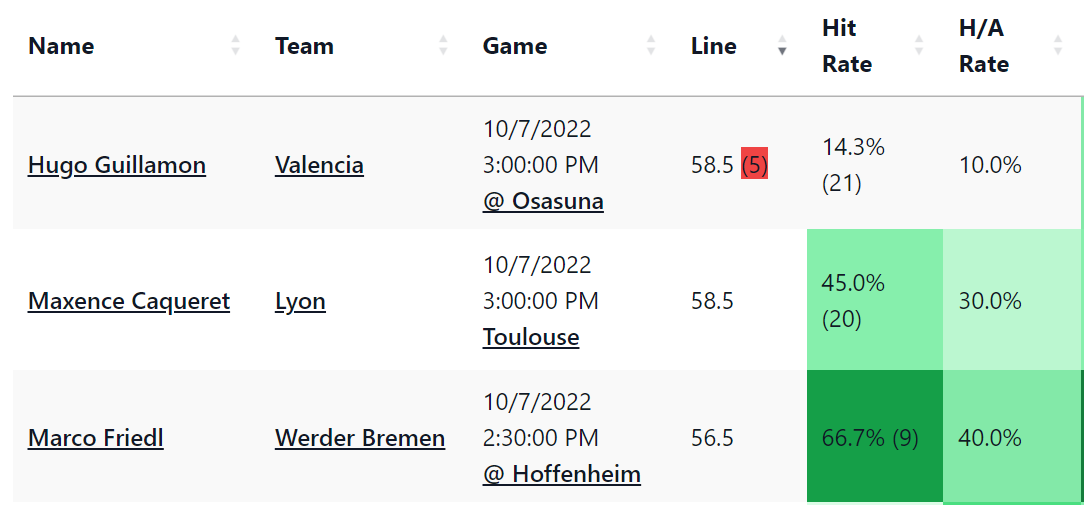Select the 45.0% (20) hit rate cell
The width and height of the screenshot is (1084, 505).
click(x=875, y=300)
